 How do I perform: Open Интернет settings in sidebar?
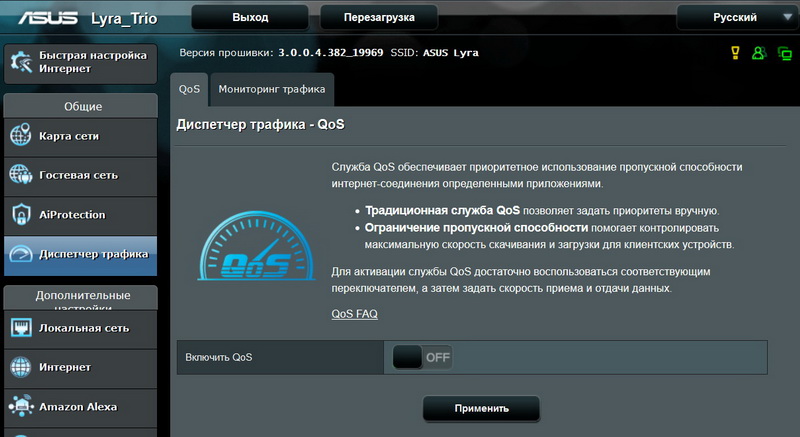(79, 367)
